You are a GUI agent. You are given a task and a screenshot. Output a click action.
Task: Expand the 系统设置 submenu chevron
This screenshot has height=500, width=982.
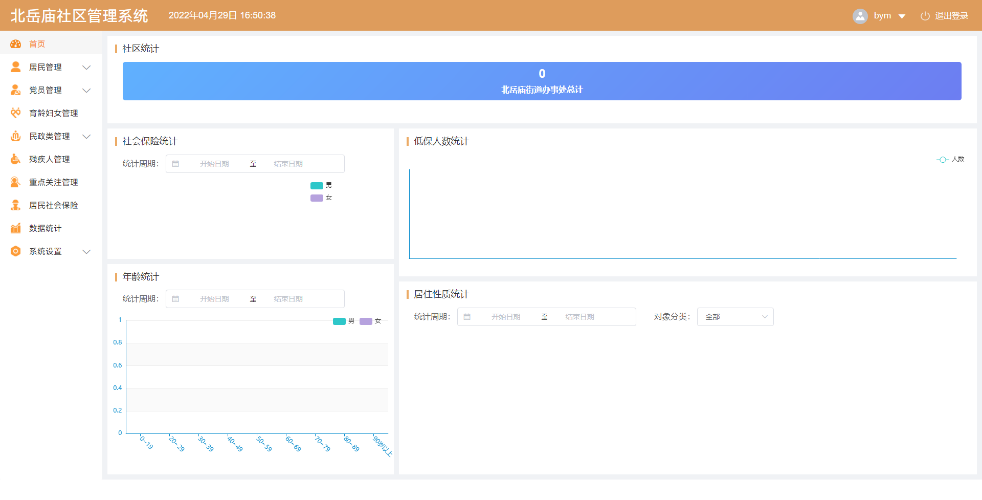click(86, 251)
